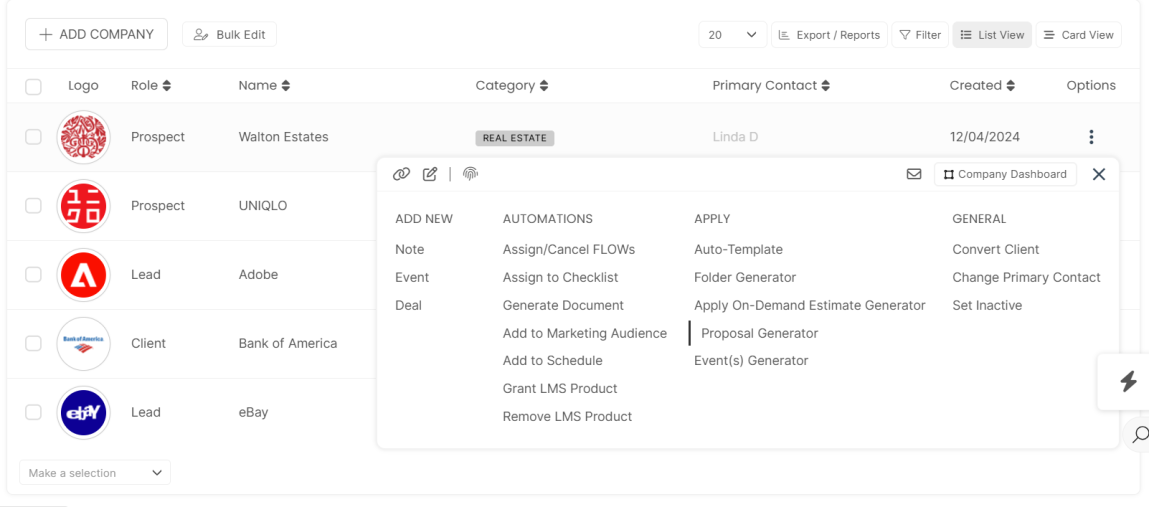Sort the list by Name column

[264, 86]
